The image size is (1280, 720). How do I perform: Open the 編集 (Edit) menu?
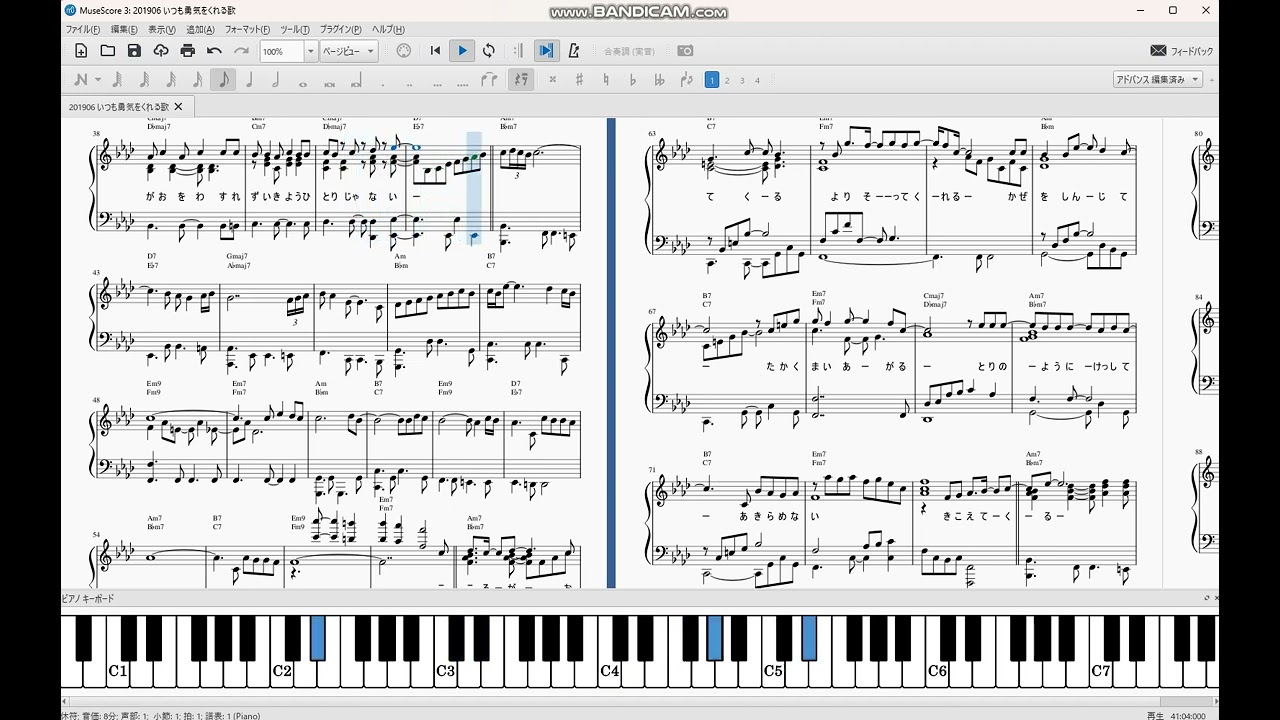125,30
